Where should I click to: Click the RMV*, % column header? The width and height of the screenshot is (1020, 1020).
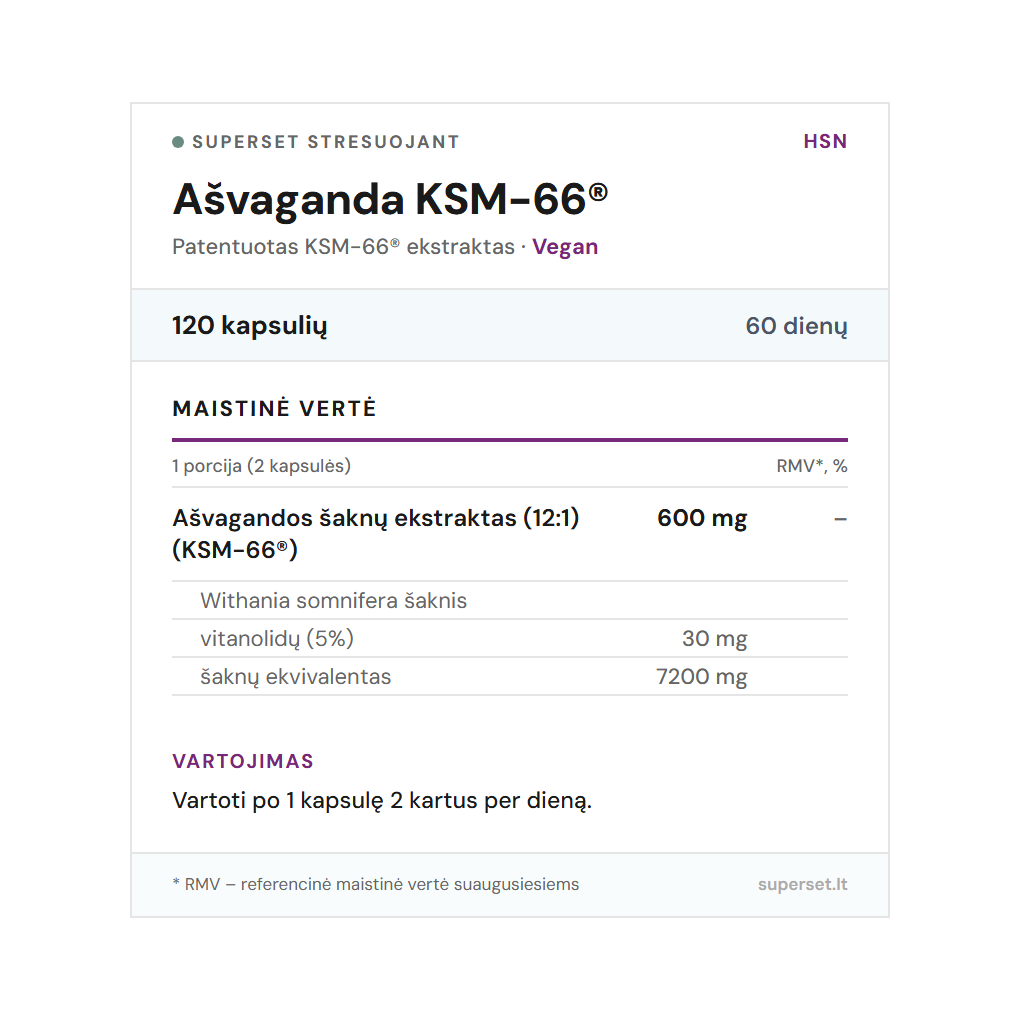(x=811, y=466)
